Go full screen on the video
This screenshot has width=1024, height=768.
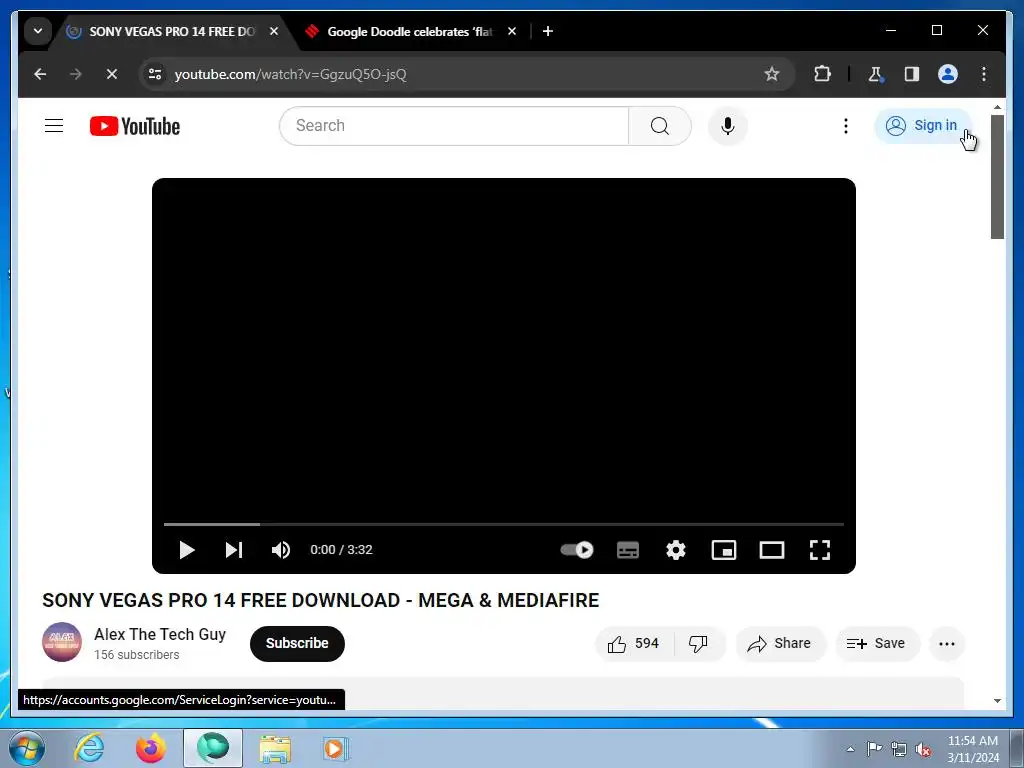pos(820,550)
